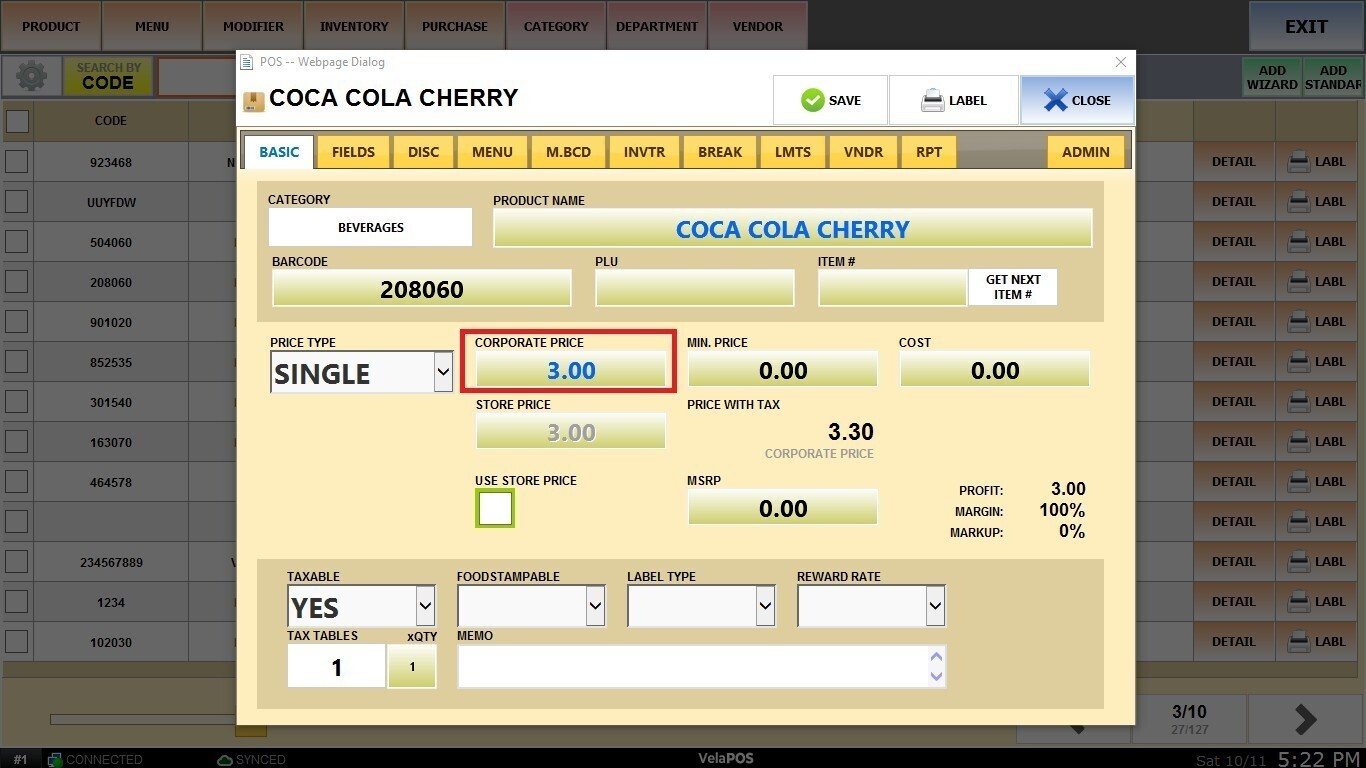Click the LABL printer for row 208060
1366x768 pixels.
(1316, 281)
